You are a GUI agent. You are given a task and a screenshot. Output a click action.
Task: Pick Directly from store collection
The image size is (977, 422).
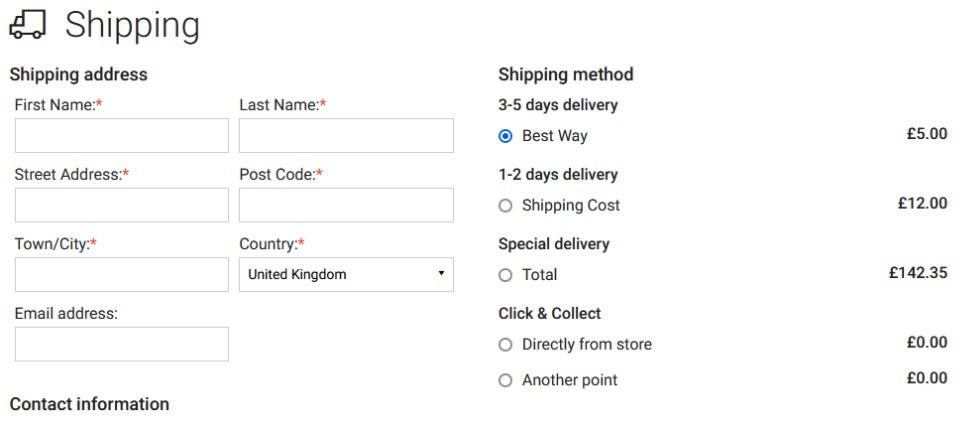(x=505, y=345)
